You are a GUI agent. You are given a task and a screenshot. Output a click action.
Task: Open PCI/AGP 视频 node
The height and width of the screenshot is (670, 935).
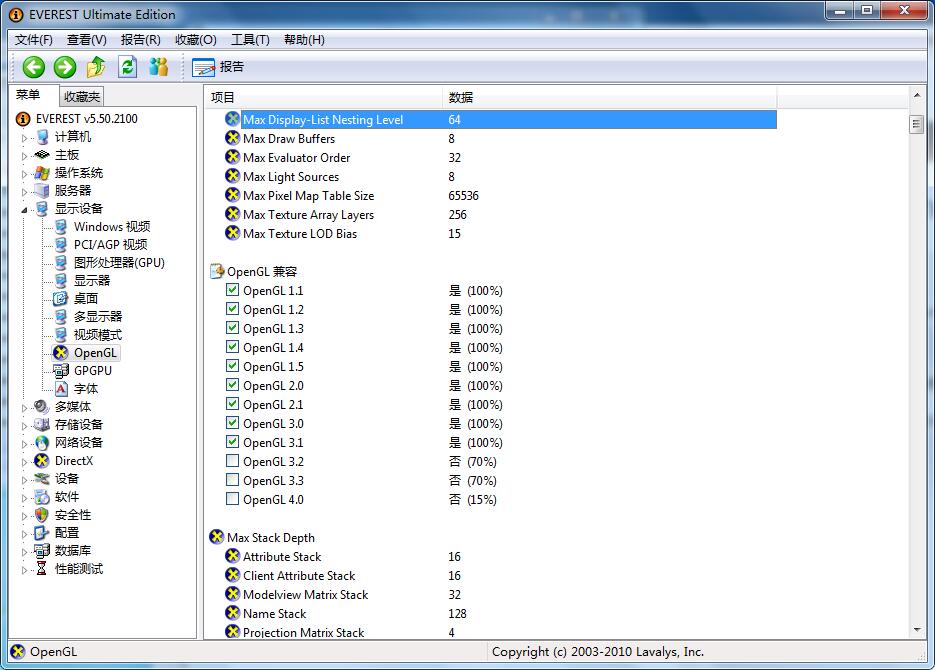(110, 244)
